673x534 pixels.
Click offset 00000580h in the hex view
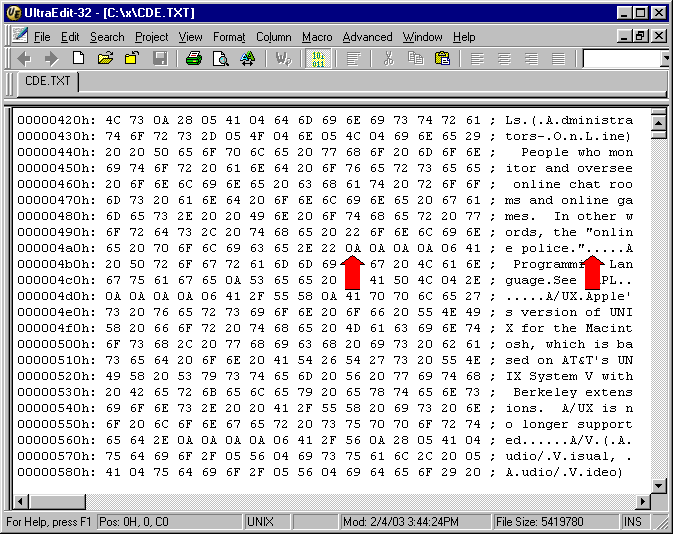56,472
